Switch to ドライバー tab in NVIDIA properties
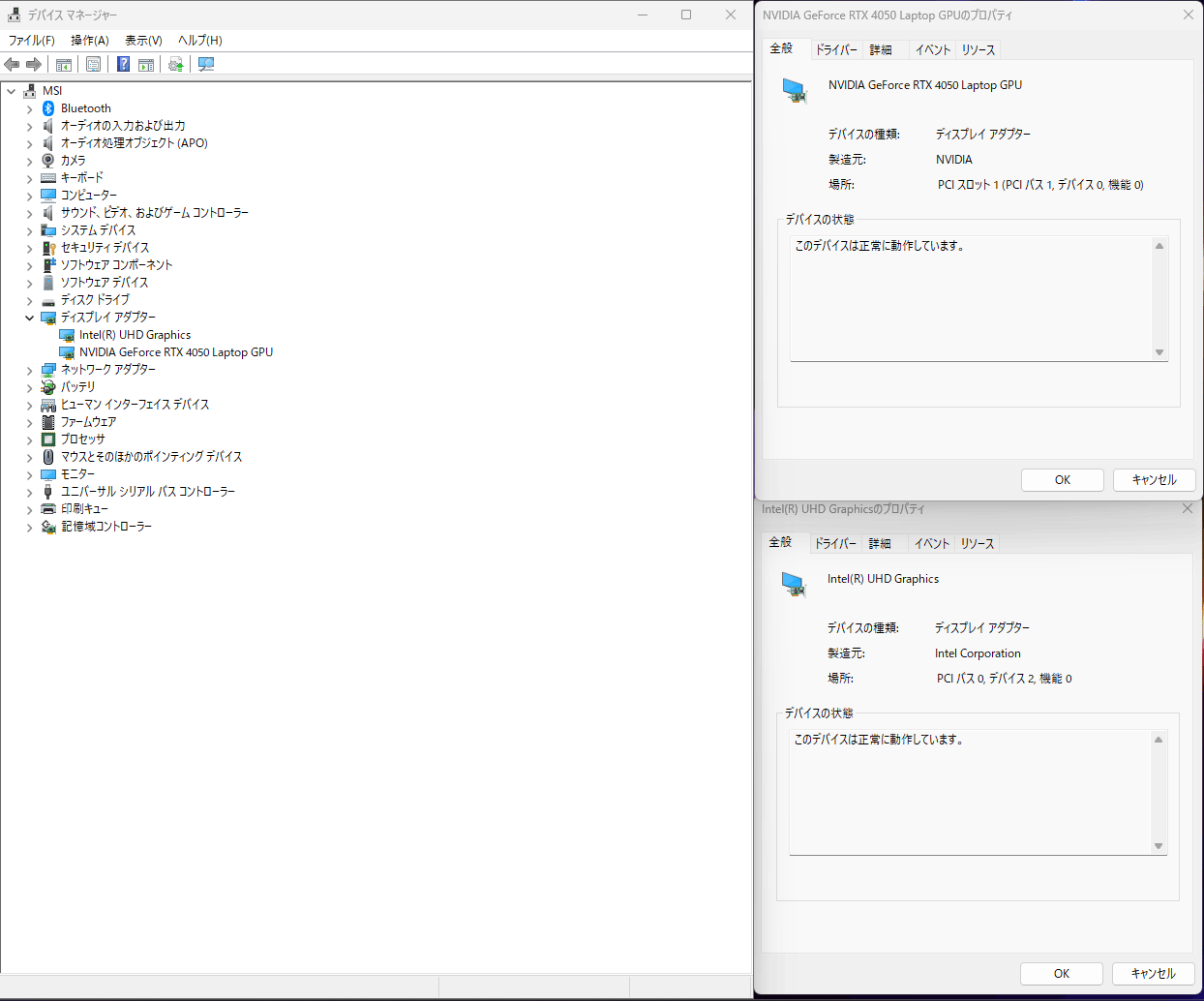 (x=836, y=50)
